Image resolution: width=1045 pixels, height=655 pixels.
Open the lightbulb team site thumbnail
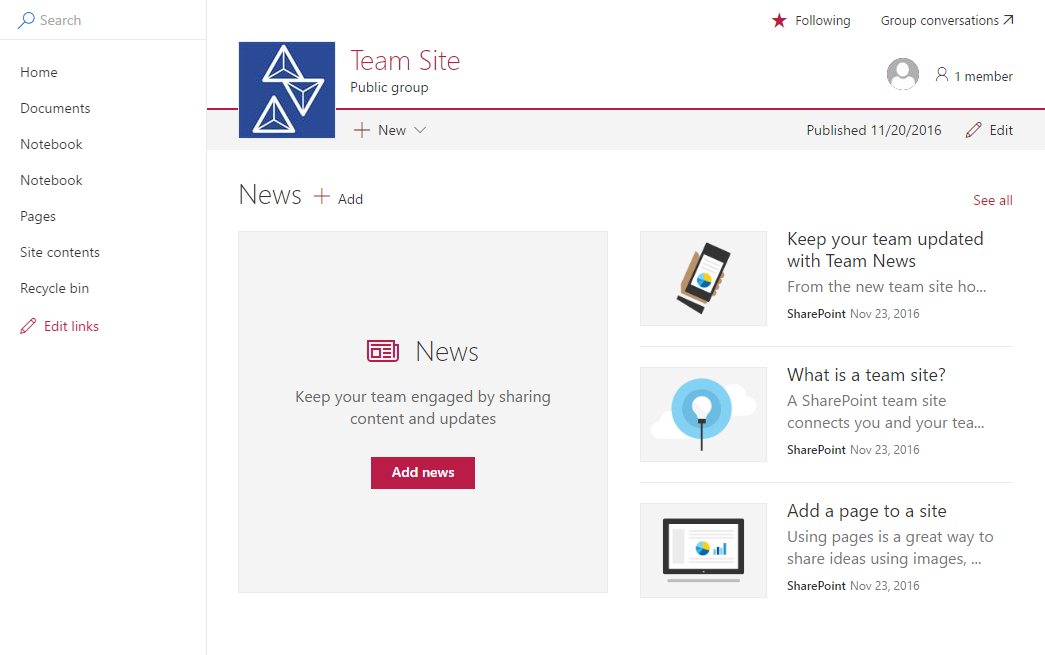(x=703, y=414)
